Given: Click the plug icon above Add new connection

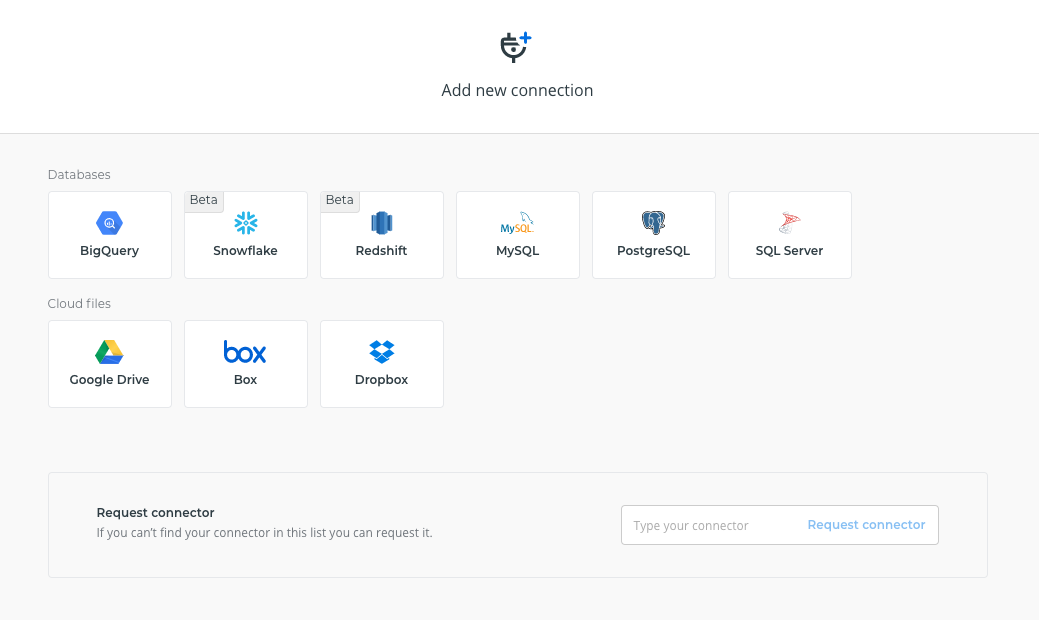Looking at the screenshot, I should click(516, 47).
